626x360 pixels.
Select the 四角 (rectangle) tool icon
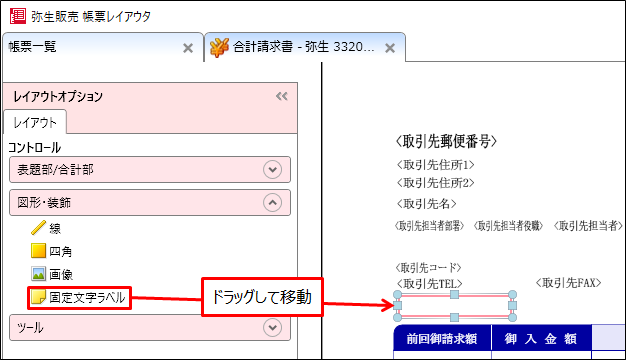click(38, 251)
